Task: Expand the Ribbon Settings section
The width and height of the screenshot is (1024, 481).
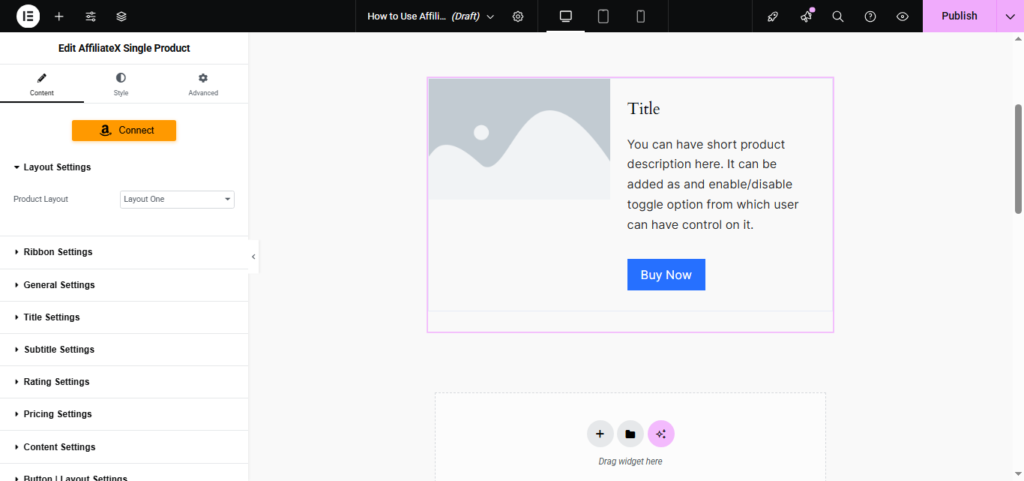Action: tap(58, 252)
